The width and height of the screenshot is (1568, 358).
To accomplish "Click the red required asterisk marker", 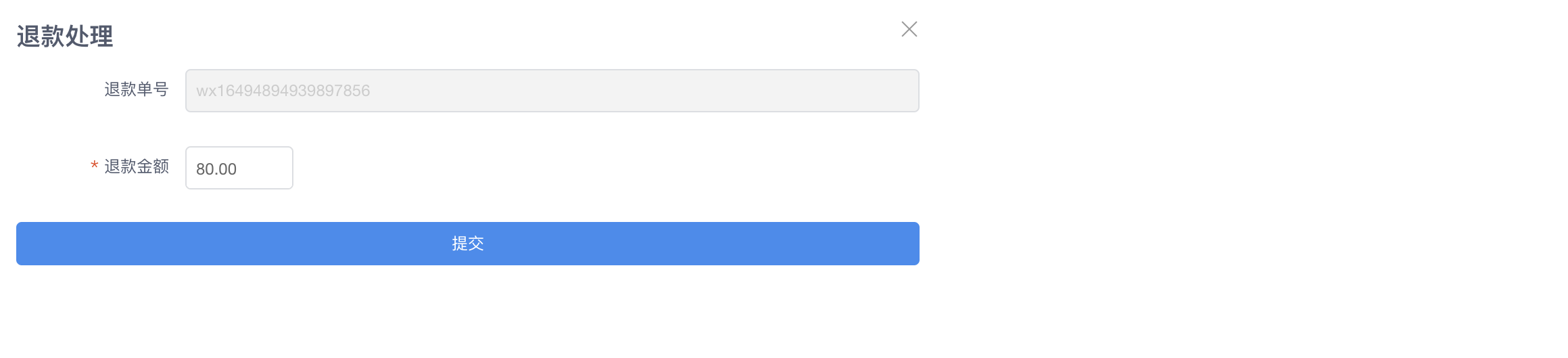I will pyautogui.click(x=95, y=165).
